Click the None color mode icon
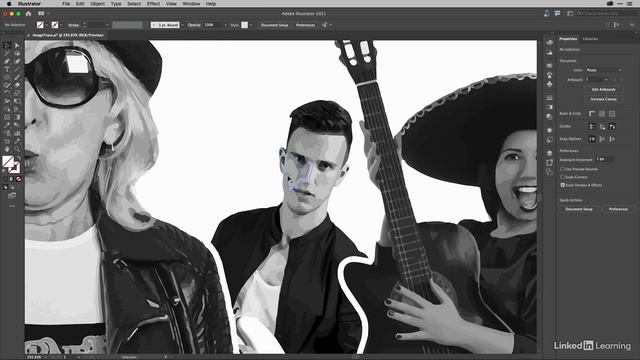The image size is (640, 360). click(x=18, y=179)
